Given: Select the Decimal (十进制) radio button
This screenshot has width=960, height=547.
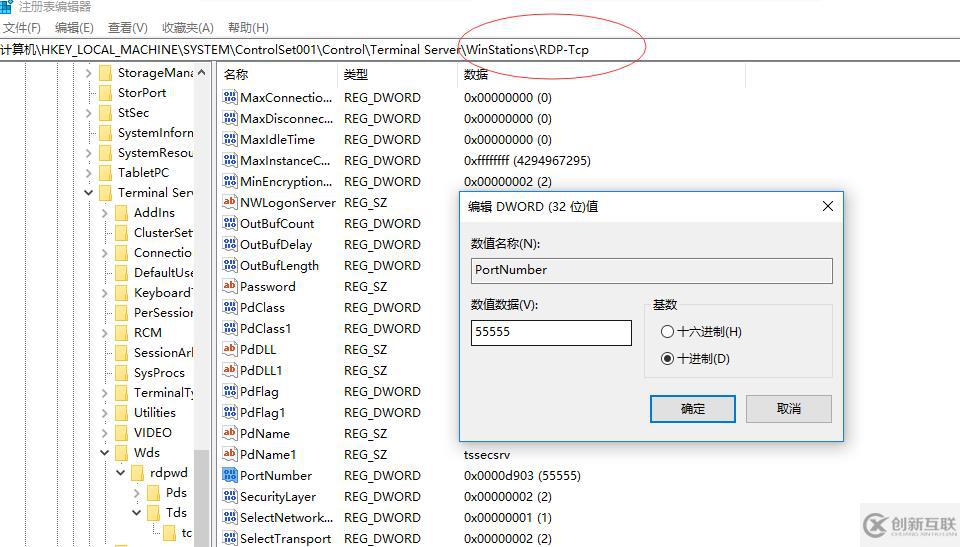Looking at the screenshot, I should pos(667,358).
